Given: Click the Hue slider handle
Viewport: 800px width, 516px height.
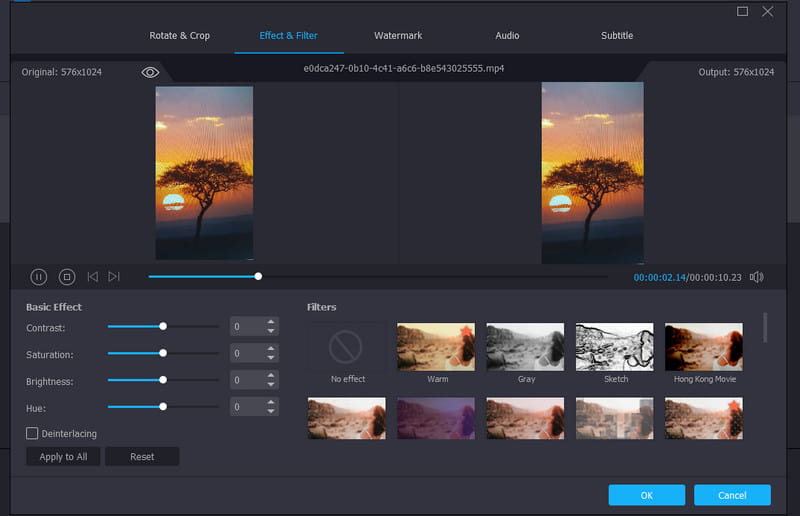Looking at the screenshot, I should (163, 407).
